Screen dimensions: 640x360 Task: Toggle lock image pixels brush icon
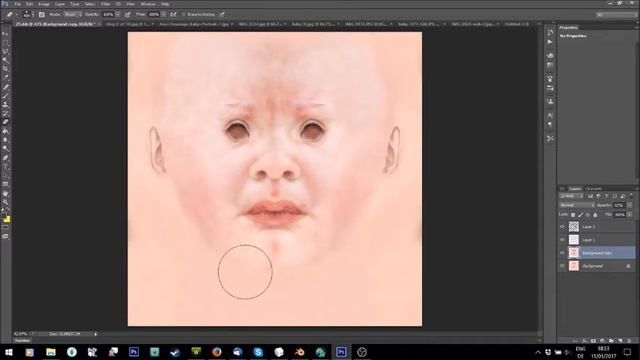580,215
